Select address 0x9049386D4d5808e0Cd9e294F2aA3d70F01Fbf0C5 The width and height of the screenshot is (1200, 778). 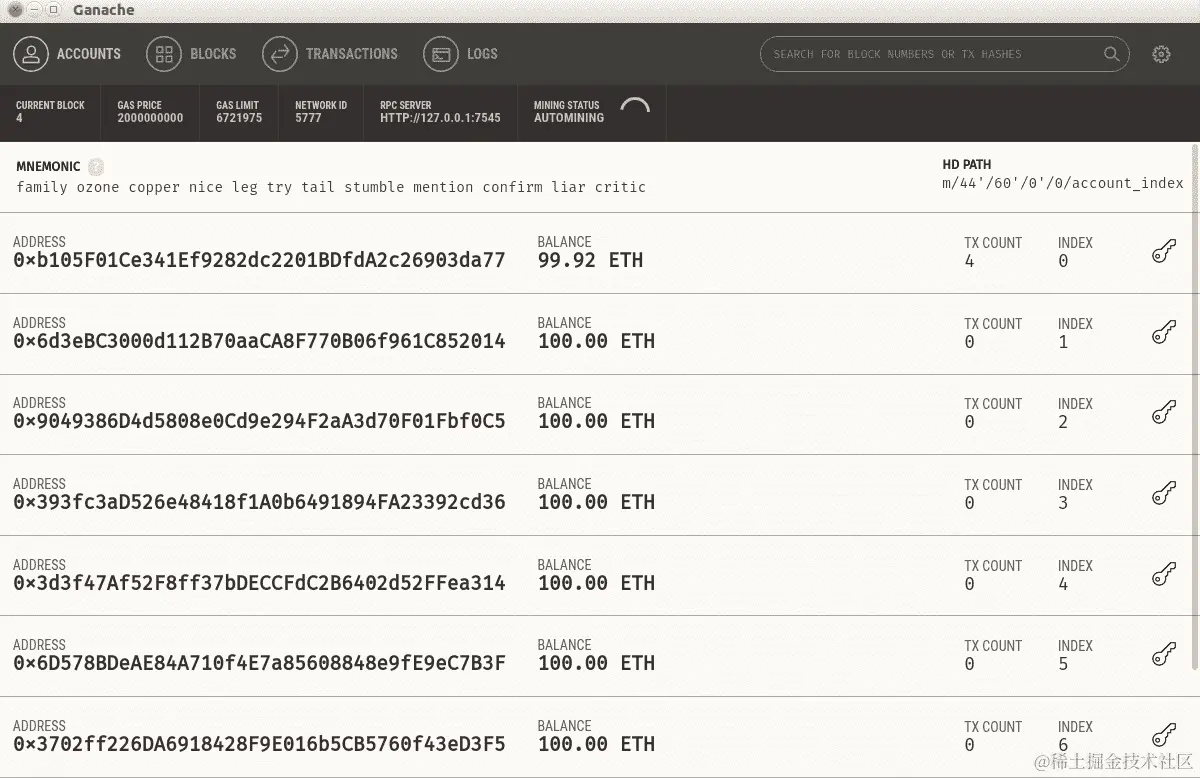click(259, 421)
